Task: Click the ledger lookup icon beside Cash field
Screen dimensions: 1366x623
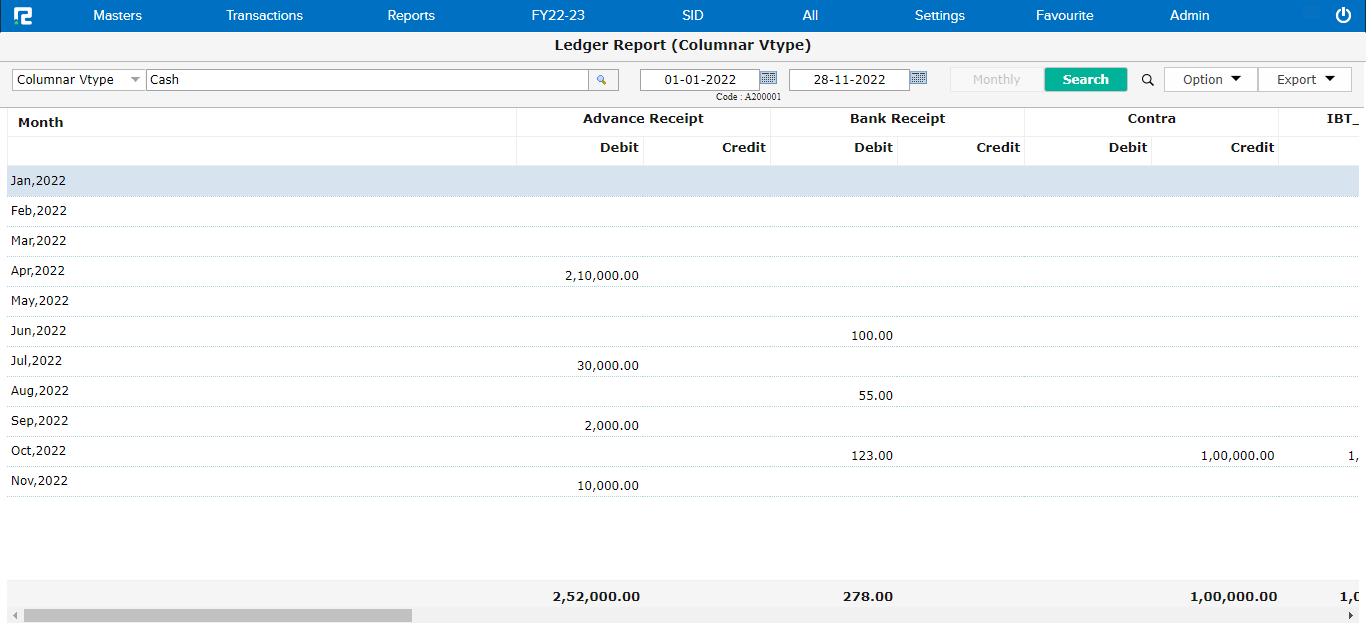Action: (602, 80)
